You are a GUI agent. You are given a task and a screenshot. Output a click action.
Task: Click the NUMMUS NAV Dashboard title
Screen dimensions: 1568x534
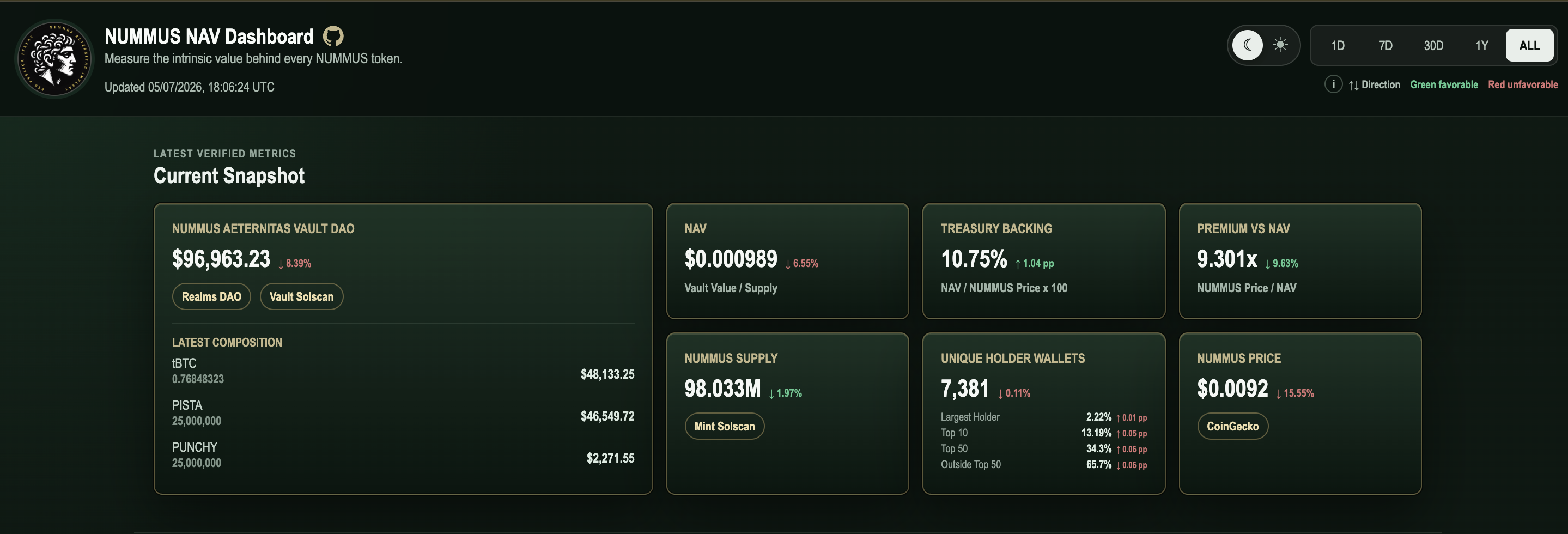[x=209, y=37]
